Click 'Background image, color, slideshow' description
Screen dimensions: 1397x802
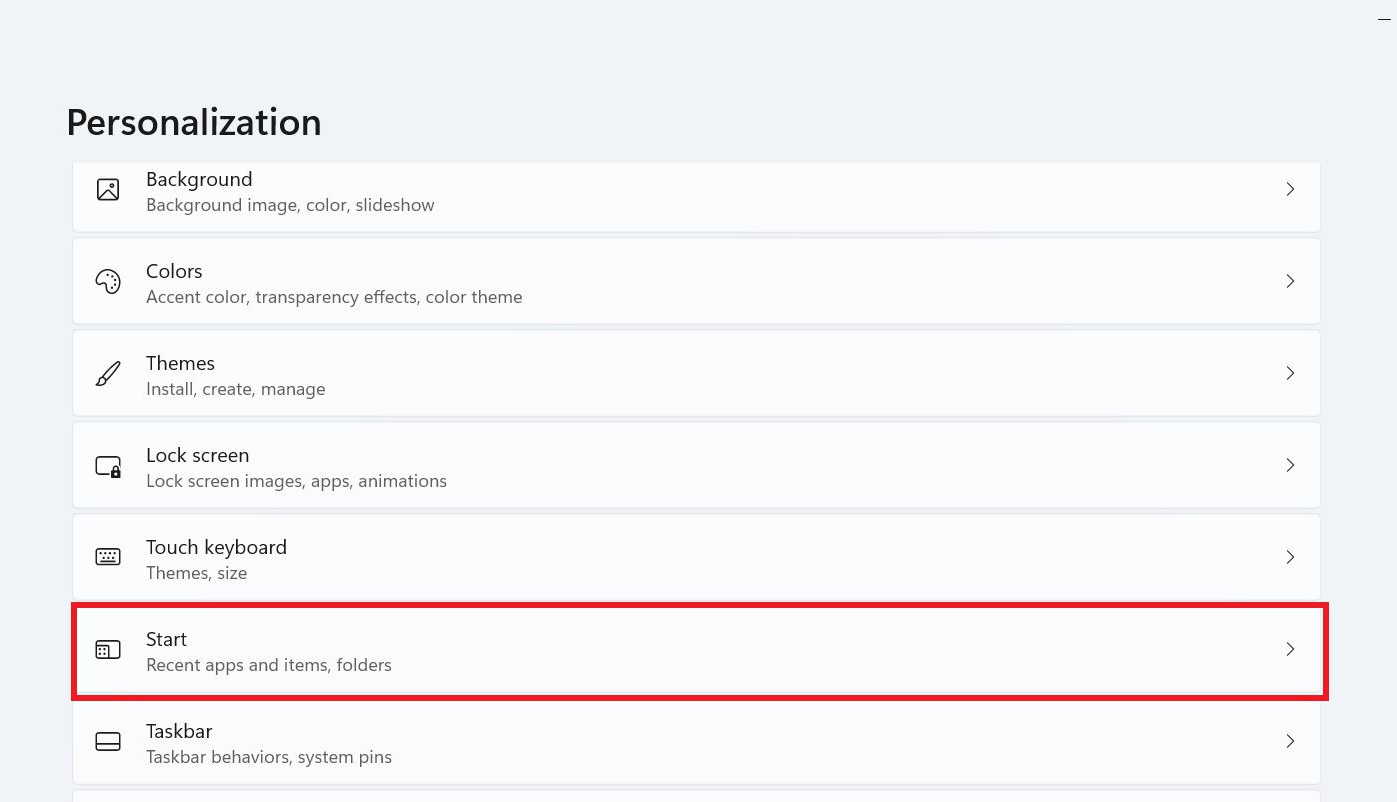coord(290,205)
